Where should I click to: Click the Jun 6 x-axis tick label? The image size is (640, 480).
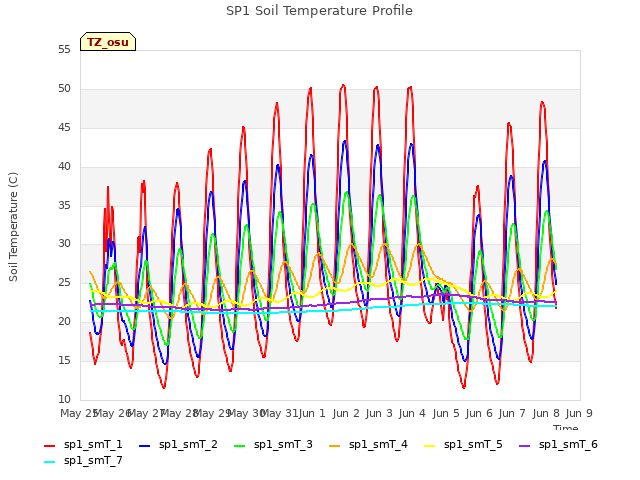[x=479, y=413]
